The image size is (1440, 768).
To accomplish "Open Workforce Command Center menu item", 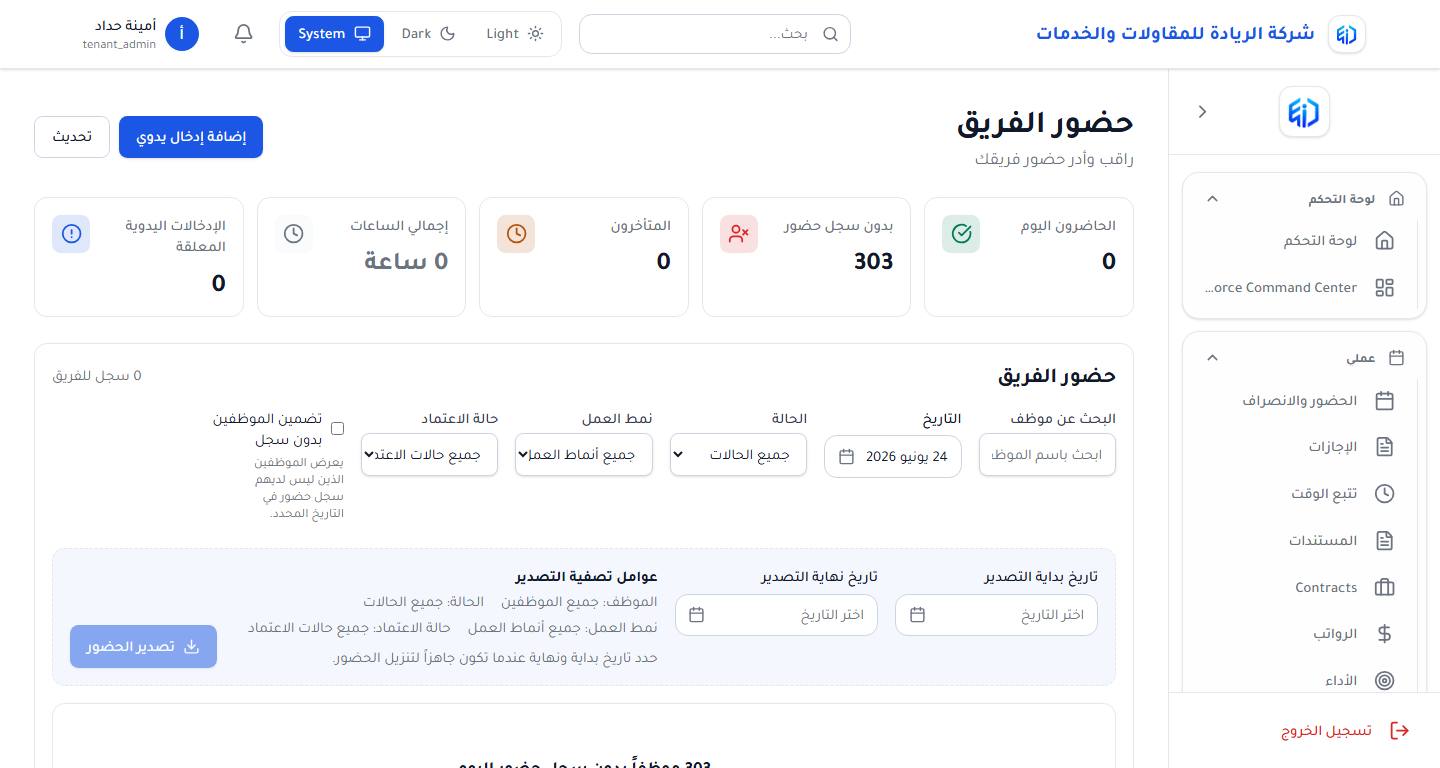I will (1301, 288).
